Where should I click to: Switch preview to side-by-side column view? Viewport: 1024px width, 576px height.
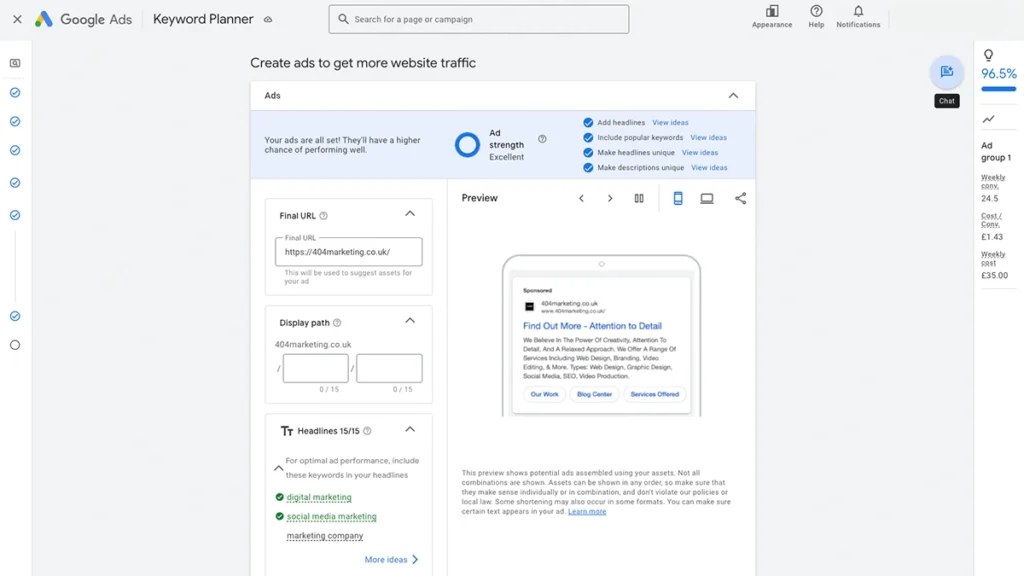coord(639,199)
